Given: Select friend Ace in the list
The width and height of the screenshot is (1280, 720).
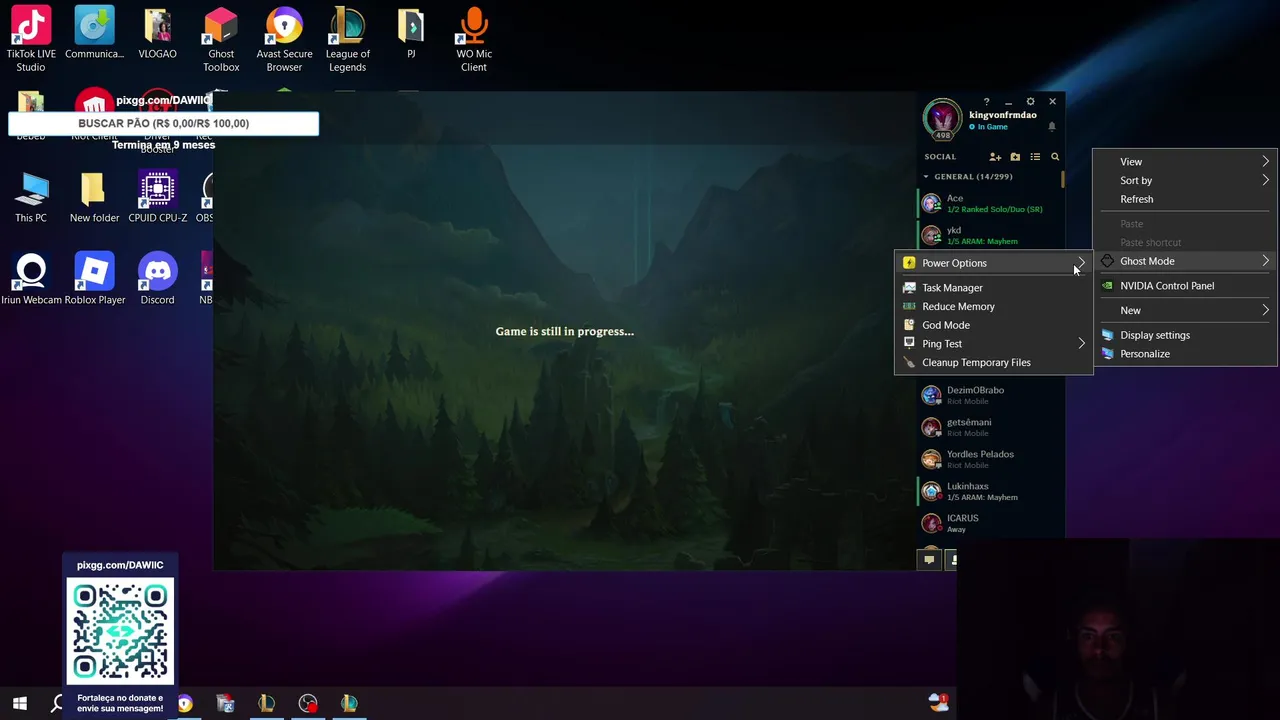Looking at the screenshot, I should (x=989, y=203).
